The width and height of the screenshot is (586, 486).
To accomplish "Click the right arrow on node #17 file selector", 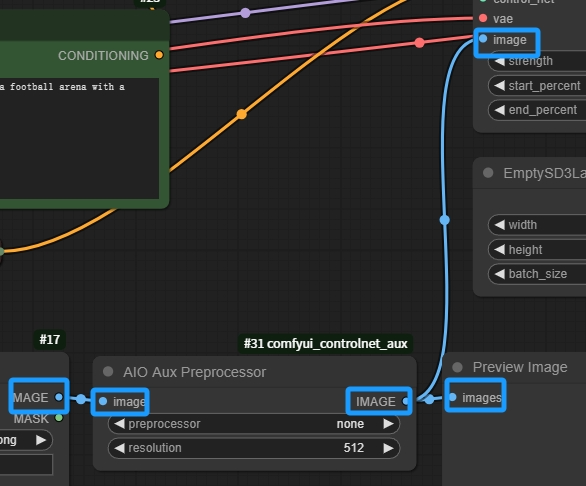I will coord(41,440).
